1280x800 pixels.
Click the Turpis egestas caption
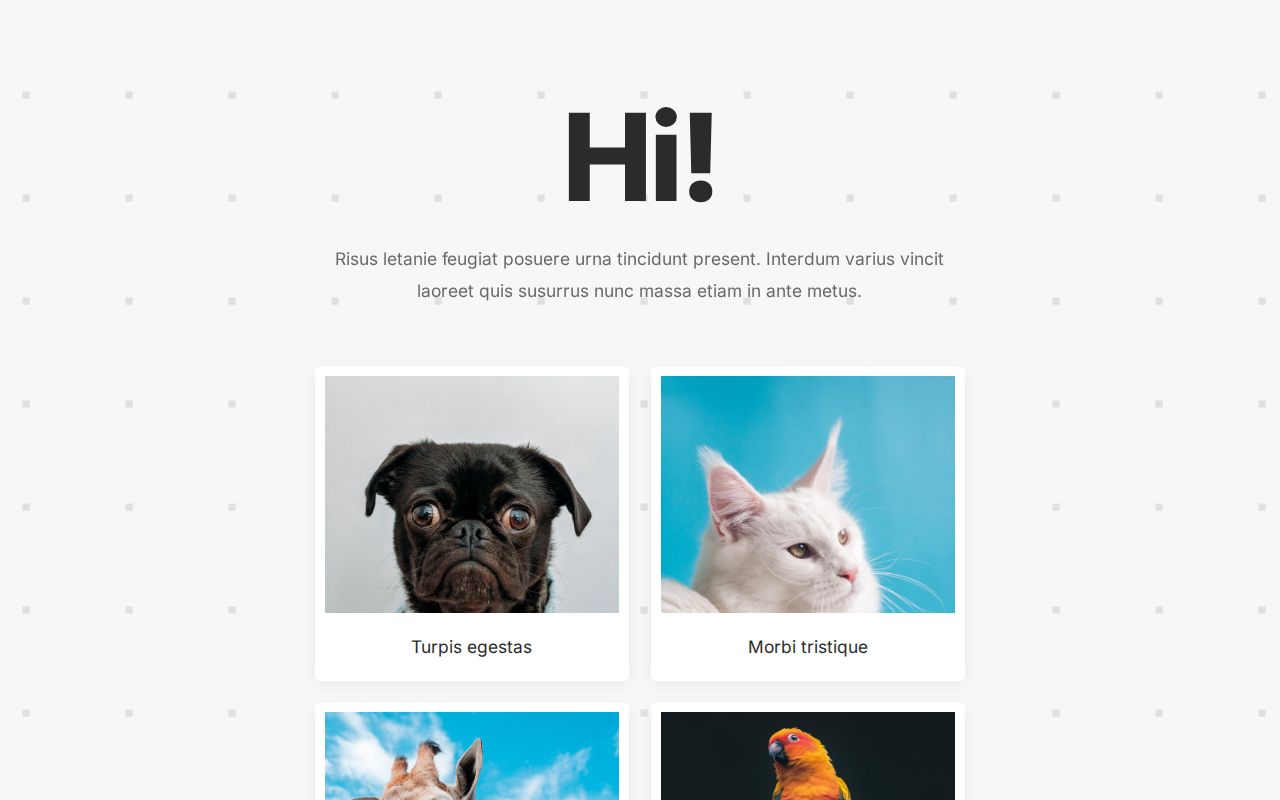pos(472,647)
